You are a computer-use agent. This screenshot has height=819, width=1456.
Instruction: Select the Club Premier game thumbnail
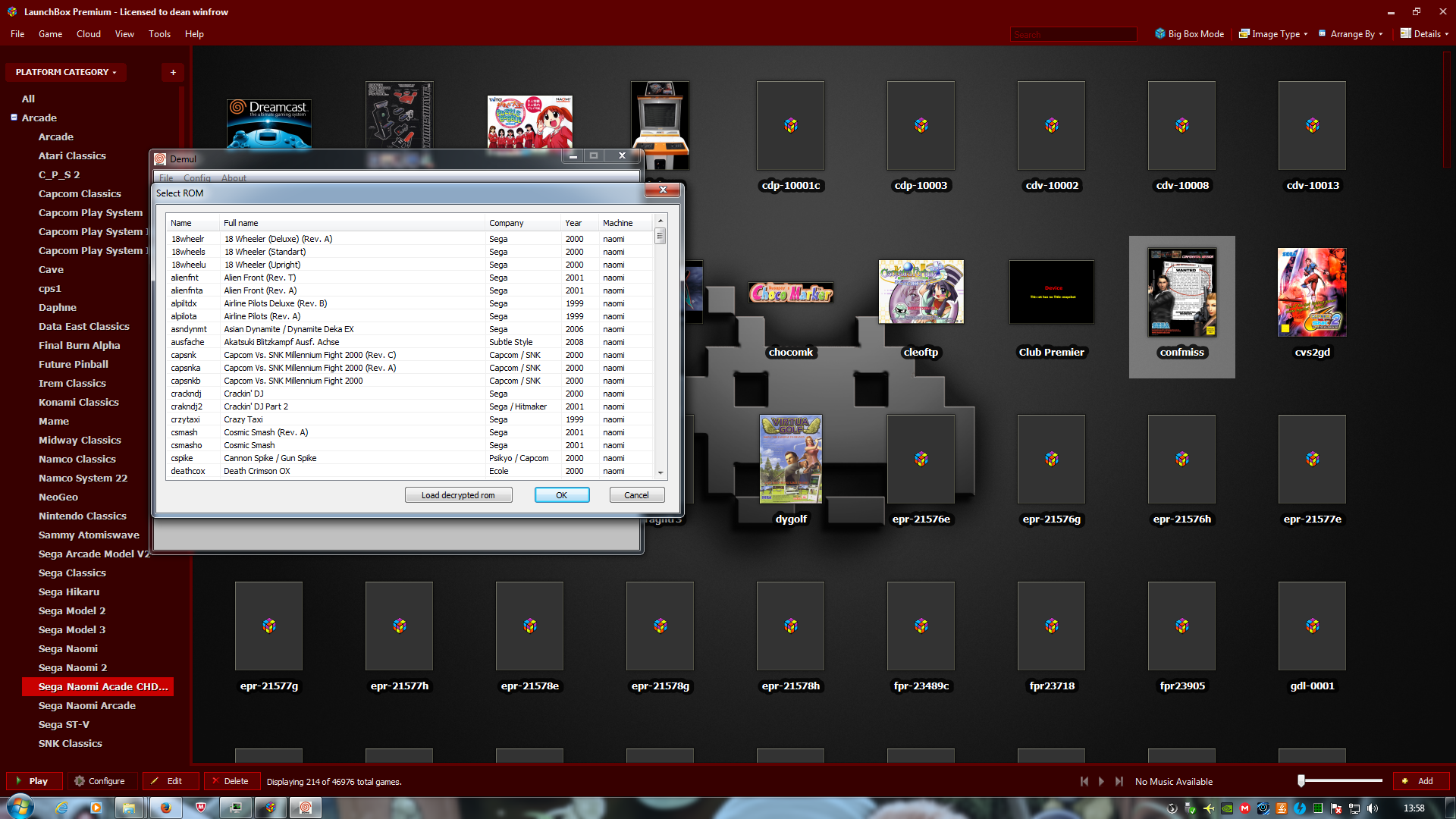point(1051,292)
